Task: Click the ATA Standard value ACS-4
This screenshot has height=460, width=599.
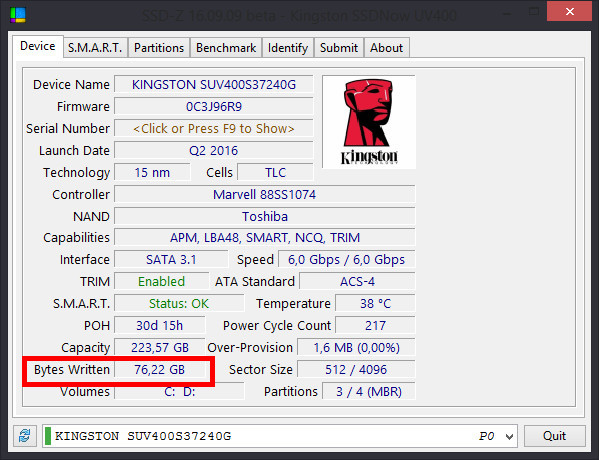Action: pyautogui.click(x=357, y=282)
